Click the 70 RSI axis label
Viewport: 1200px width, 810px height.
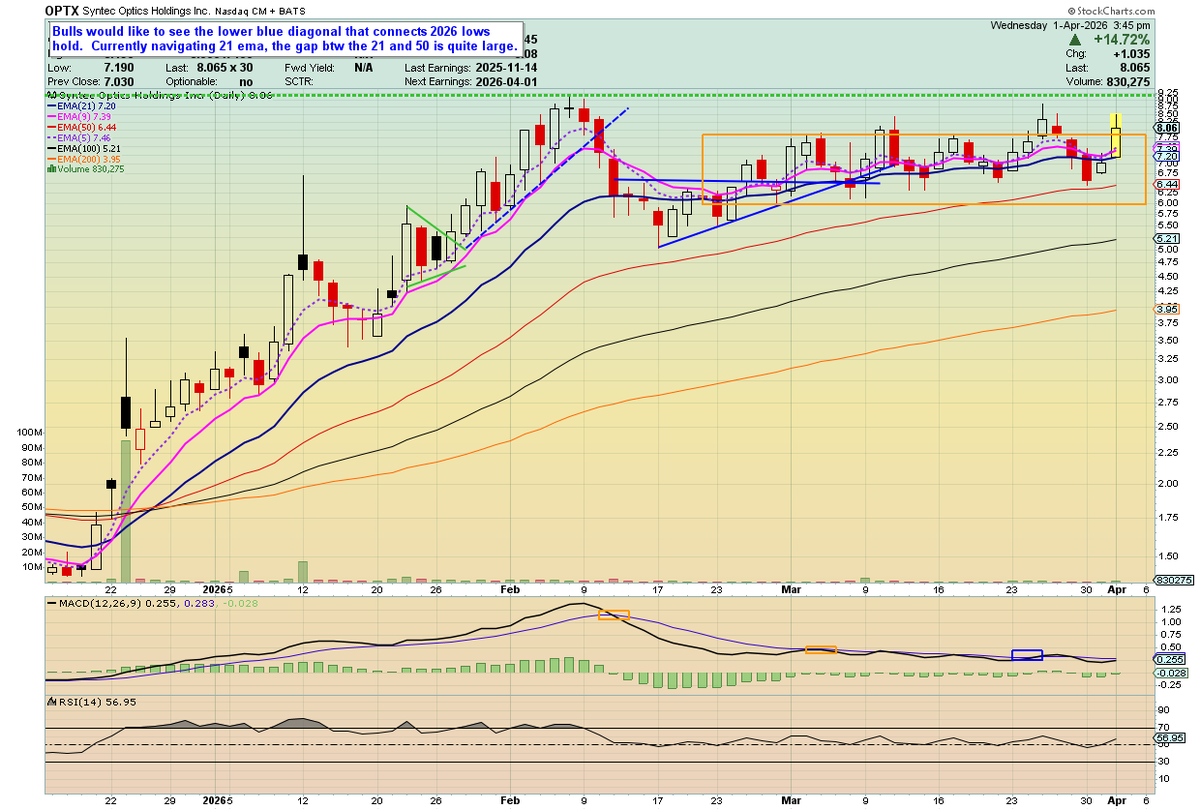(1162, 727)
